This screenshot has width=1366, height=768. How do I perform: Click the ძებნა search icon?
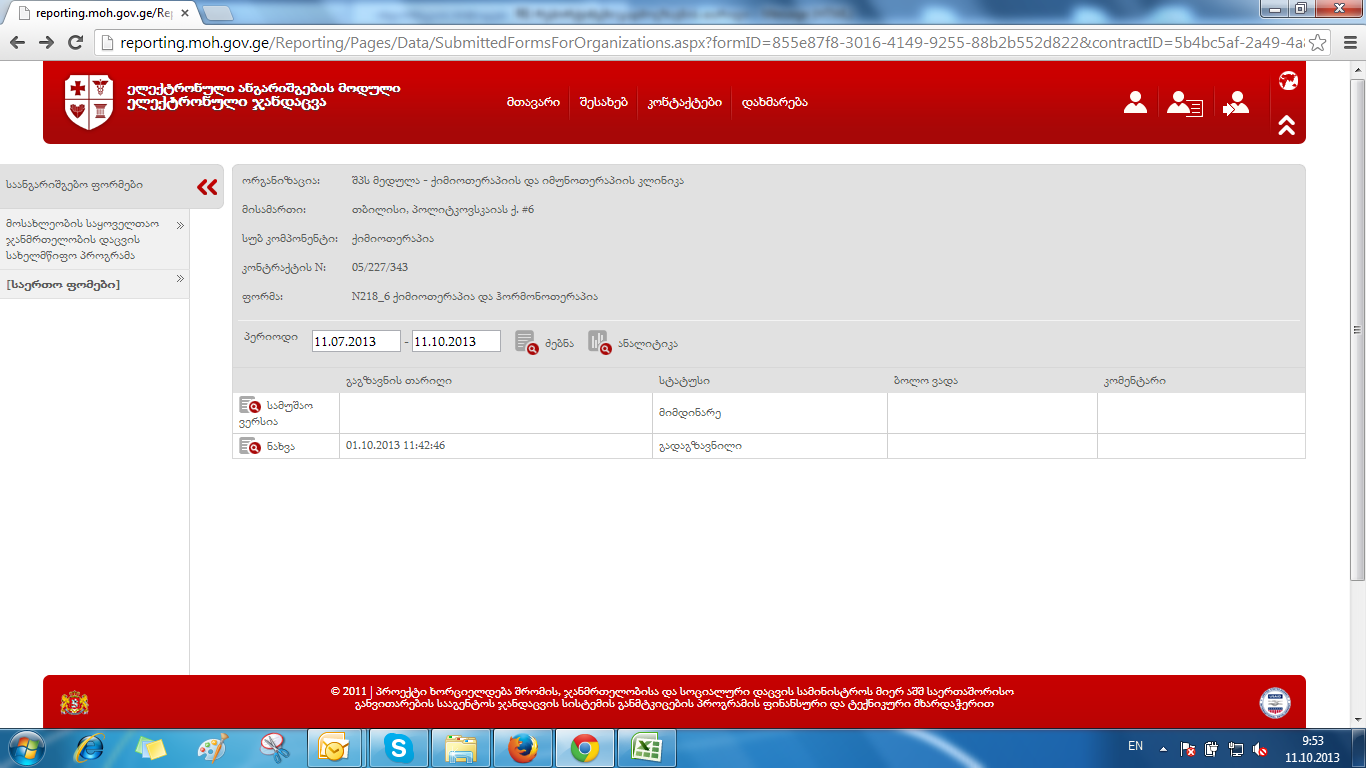[x=526, y=342]
